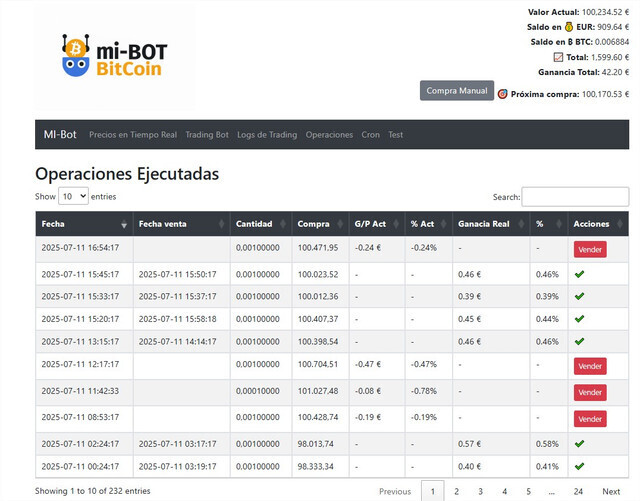Image resolution: width=640 pixels, height=501 pixels.
Task: Click the chart icon next to Total
Action: click(558, 57)
